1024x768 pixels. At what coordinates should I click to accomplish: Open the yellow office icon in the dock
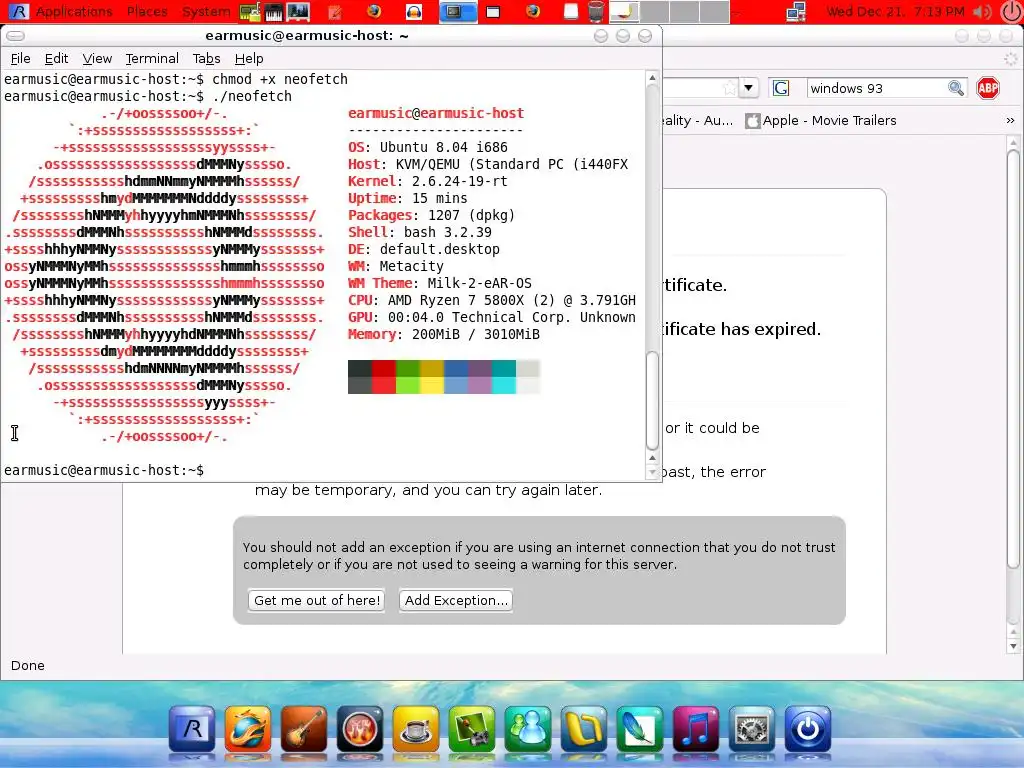(x=583, y=729)
